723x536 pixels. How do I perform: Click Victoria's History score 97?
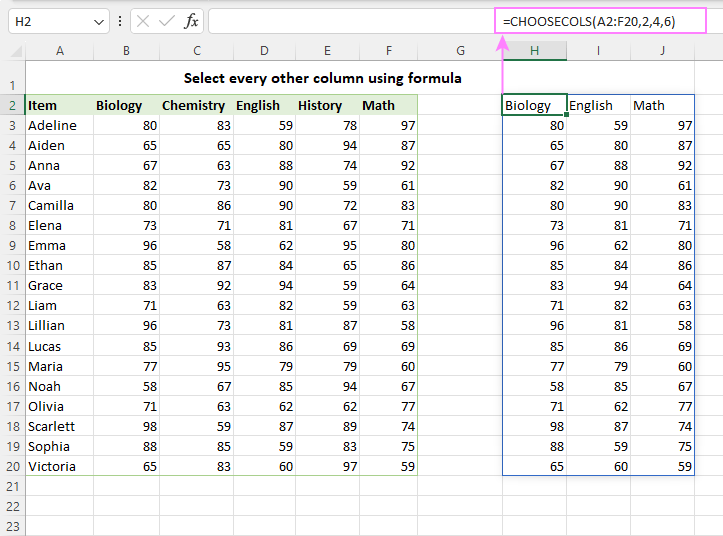click(327, 466)
